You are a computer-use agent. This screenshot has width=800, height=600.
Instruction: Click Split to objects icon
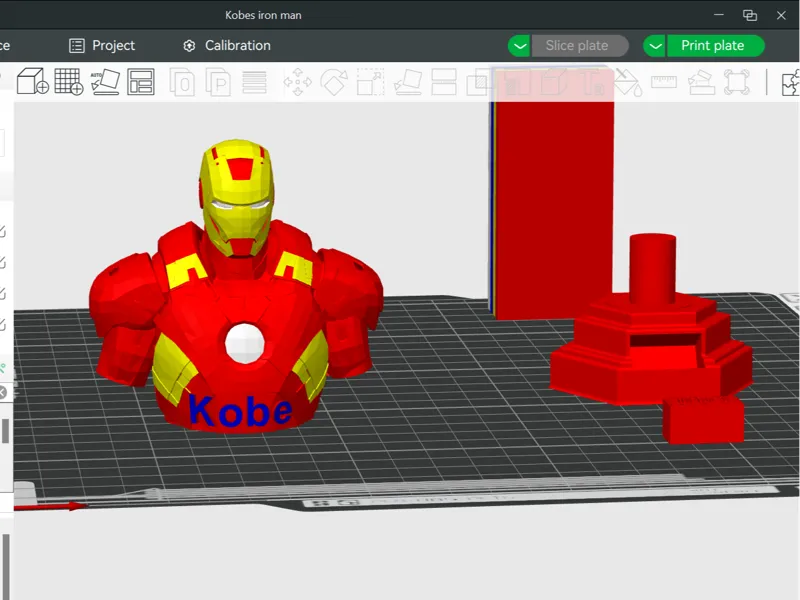point(182,82)
